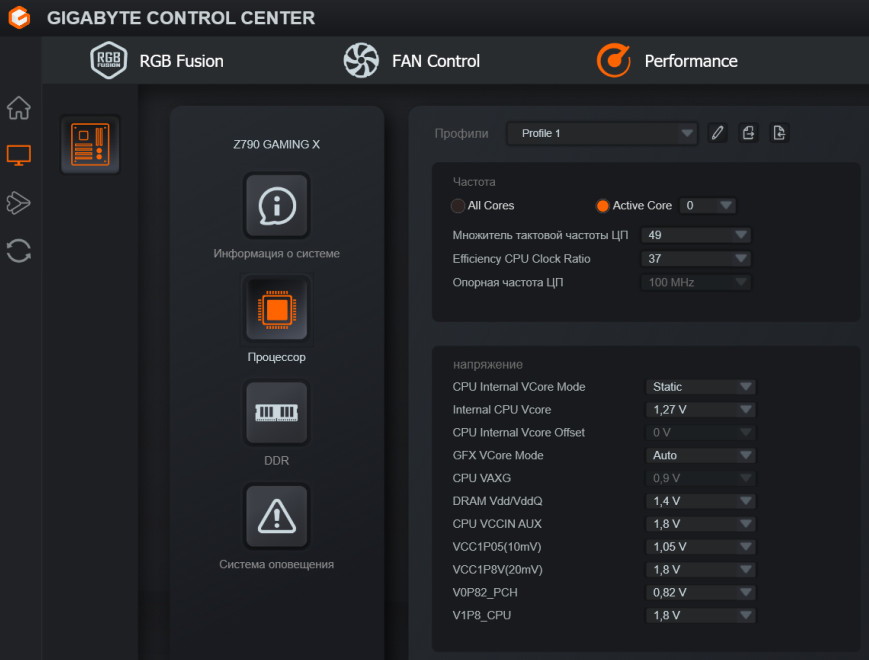The image size is (869, 660).
Task: Open the 100 MHz base clock dropdown
Action: pos(696,283)
